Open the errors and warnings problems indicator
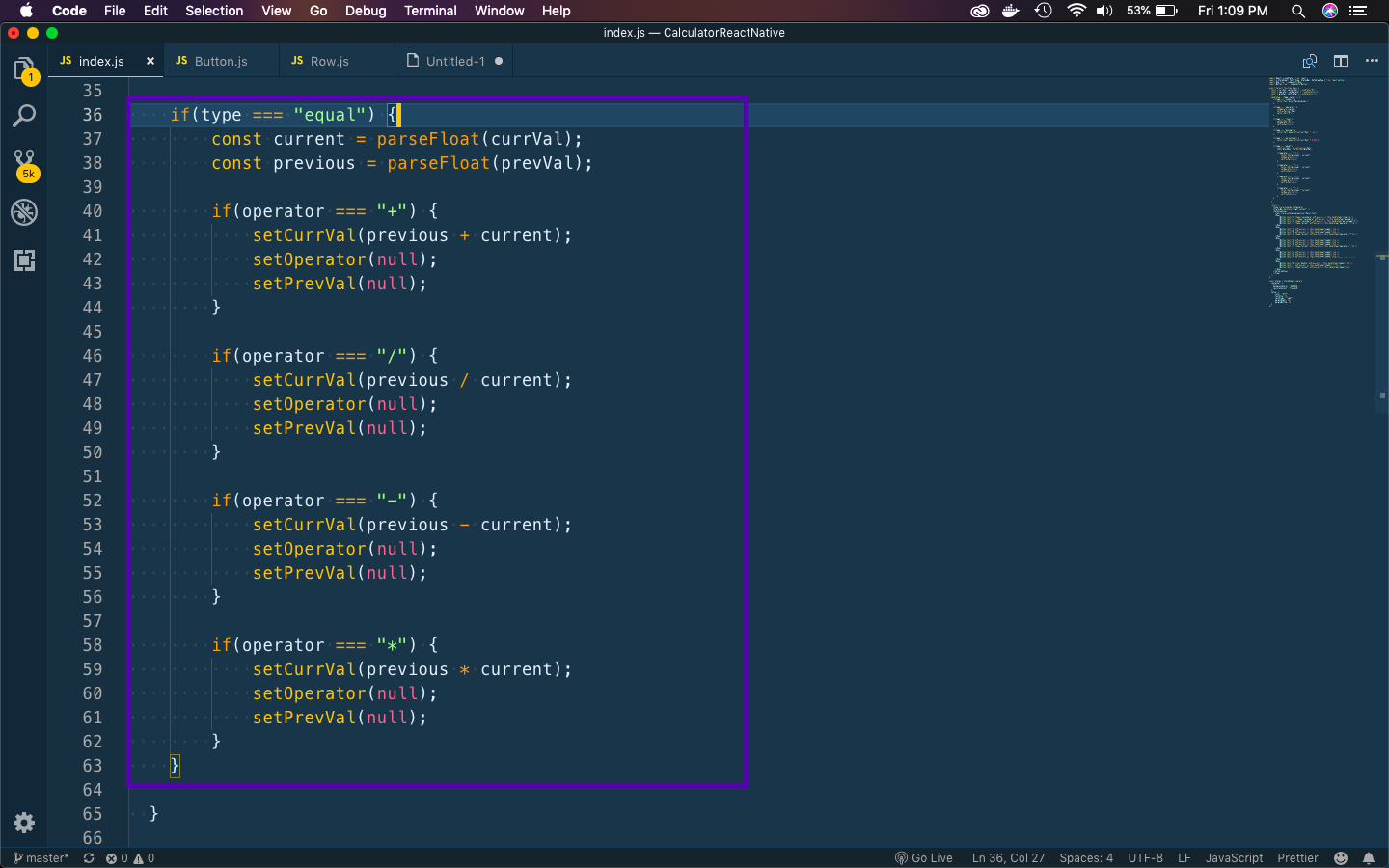The width and height of the screenshot is (1389, 868). tap(130, 858)
